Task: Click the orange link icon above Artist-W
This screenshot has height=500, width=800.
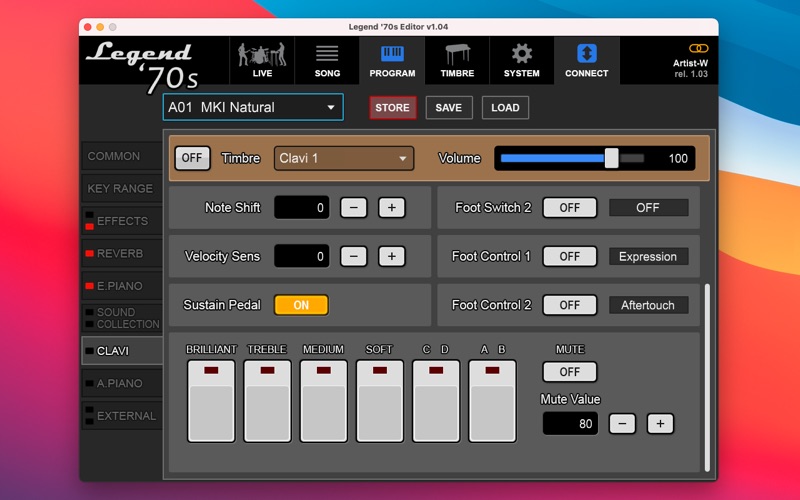Action: tap(698, 48)
